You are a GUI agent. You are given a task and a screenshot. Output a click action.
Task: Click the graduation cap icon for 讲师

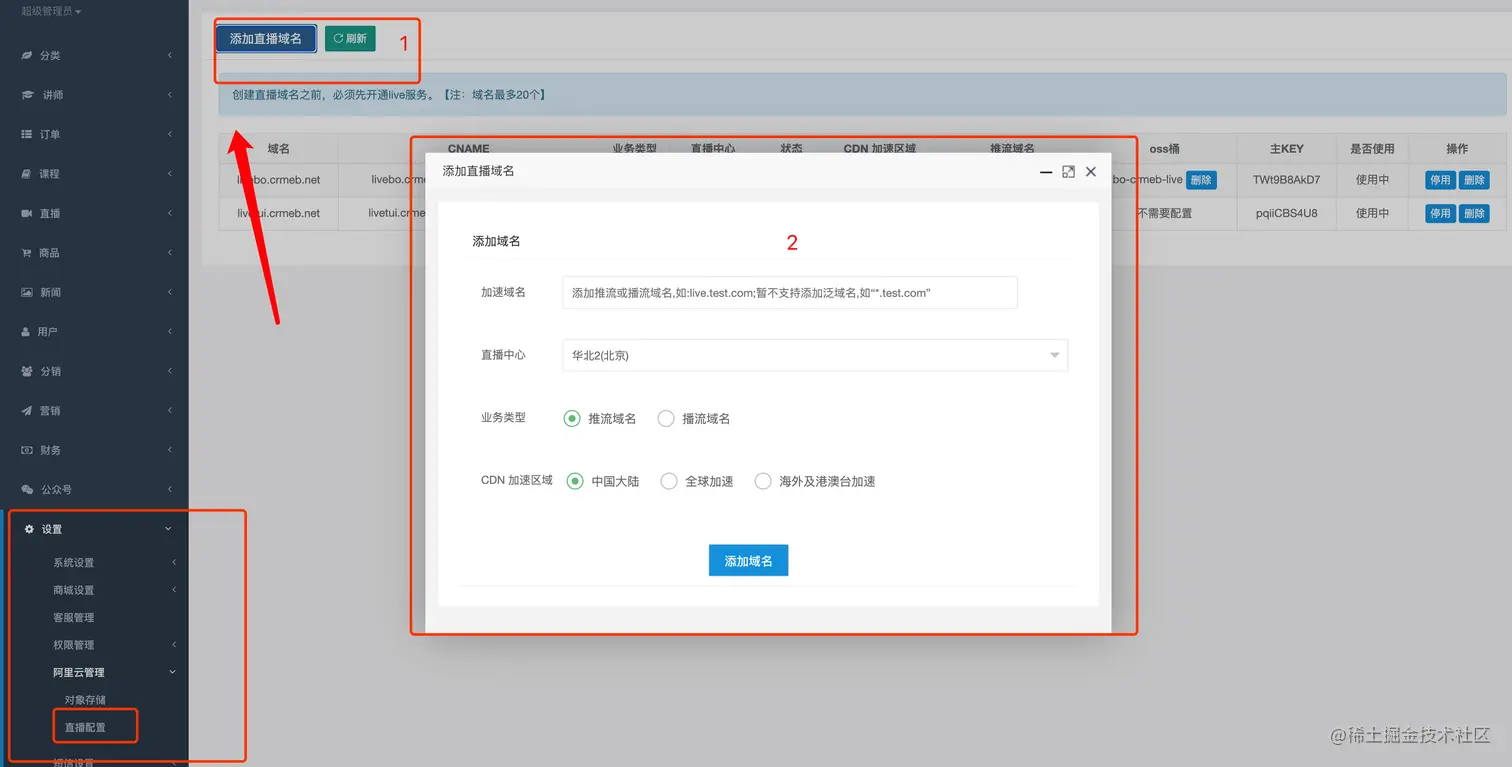pos(28,95)
